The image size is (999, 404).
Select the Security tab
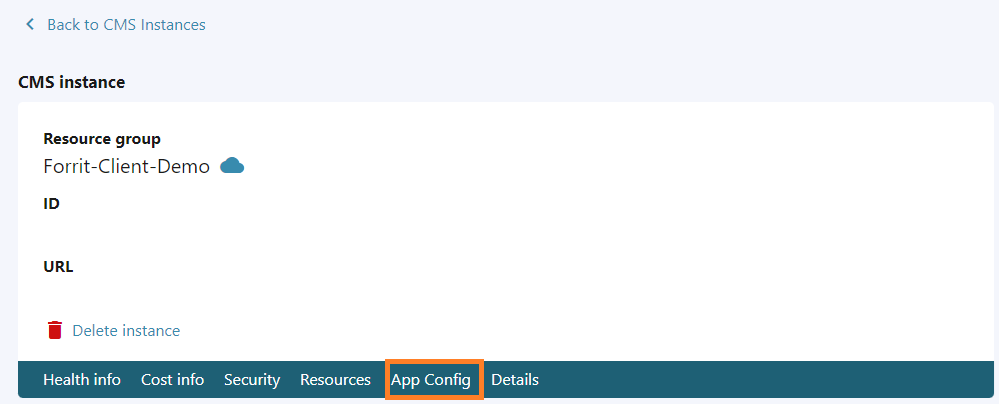pos(252,380)
